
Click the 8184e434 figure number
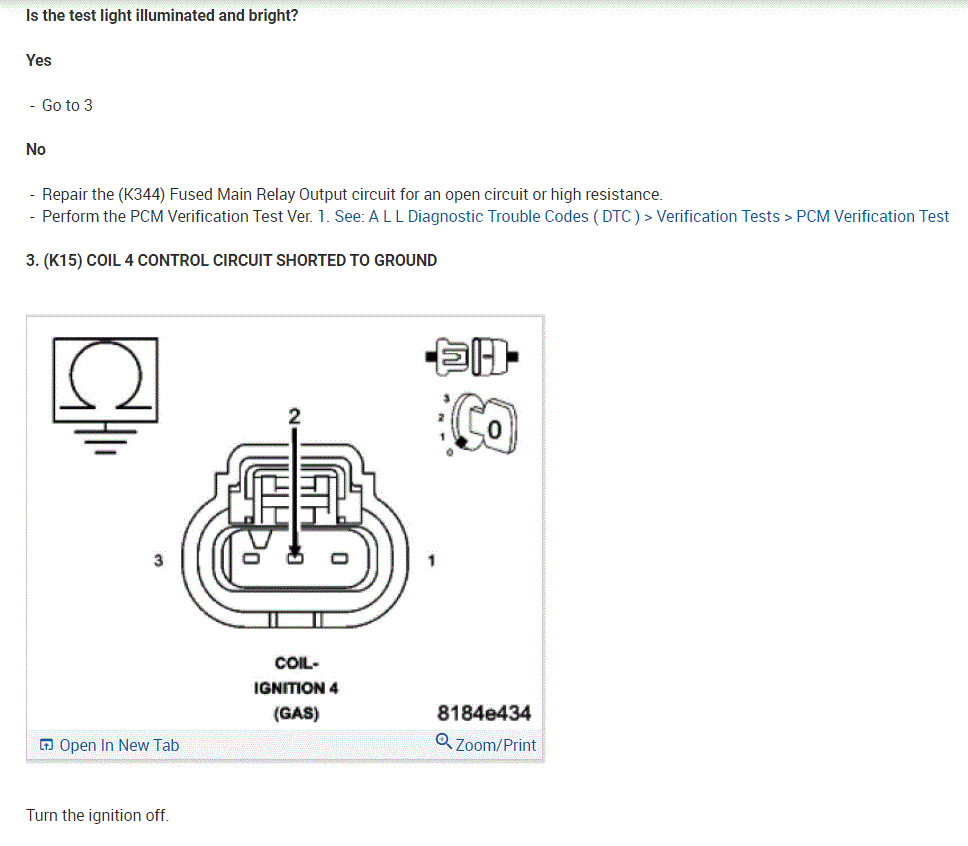(484, 713)
